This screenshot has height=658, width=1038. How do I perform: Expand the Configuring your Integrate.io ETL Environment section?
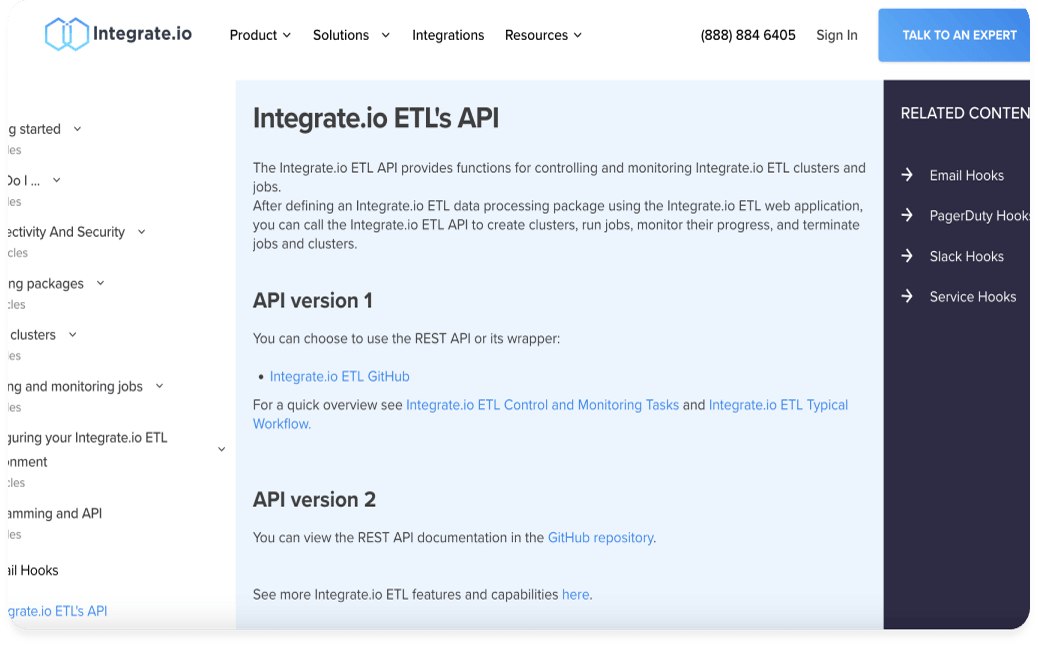221,449
